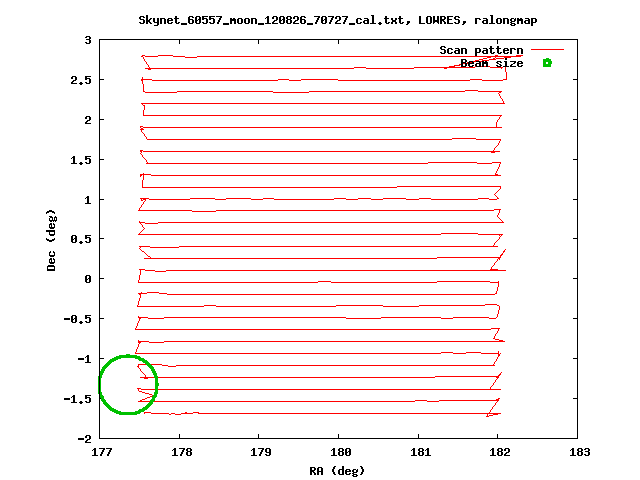Viewport: 640px width, 480px height.
Task: Click the 'Dec (deg)' y-axis label
Action: point(51,240)
